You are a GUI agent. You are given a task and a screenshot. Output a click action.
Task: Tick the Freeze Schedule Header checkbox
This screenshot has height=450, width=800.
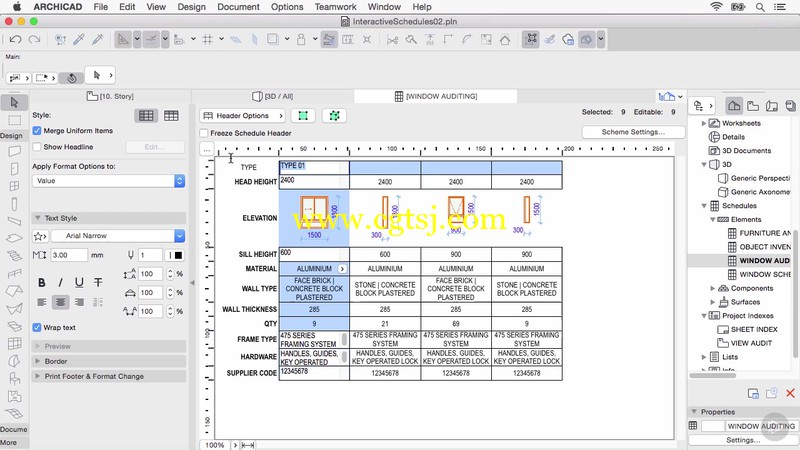(204, 133)
